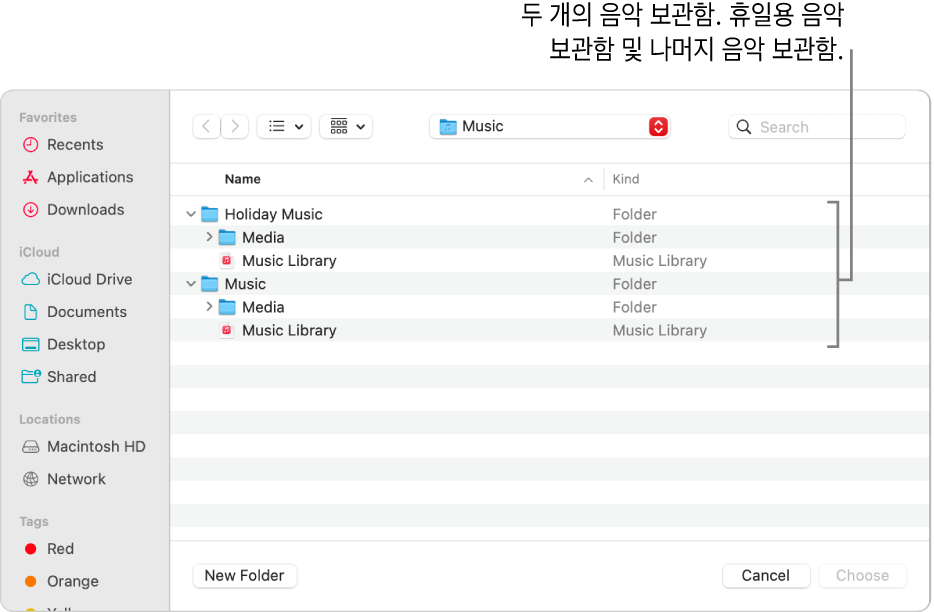Image resolution: width=934 pixels, height=612 pixels.
Task: Select Music Library name under Holiday Music
Action: pos(289,260)
